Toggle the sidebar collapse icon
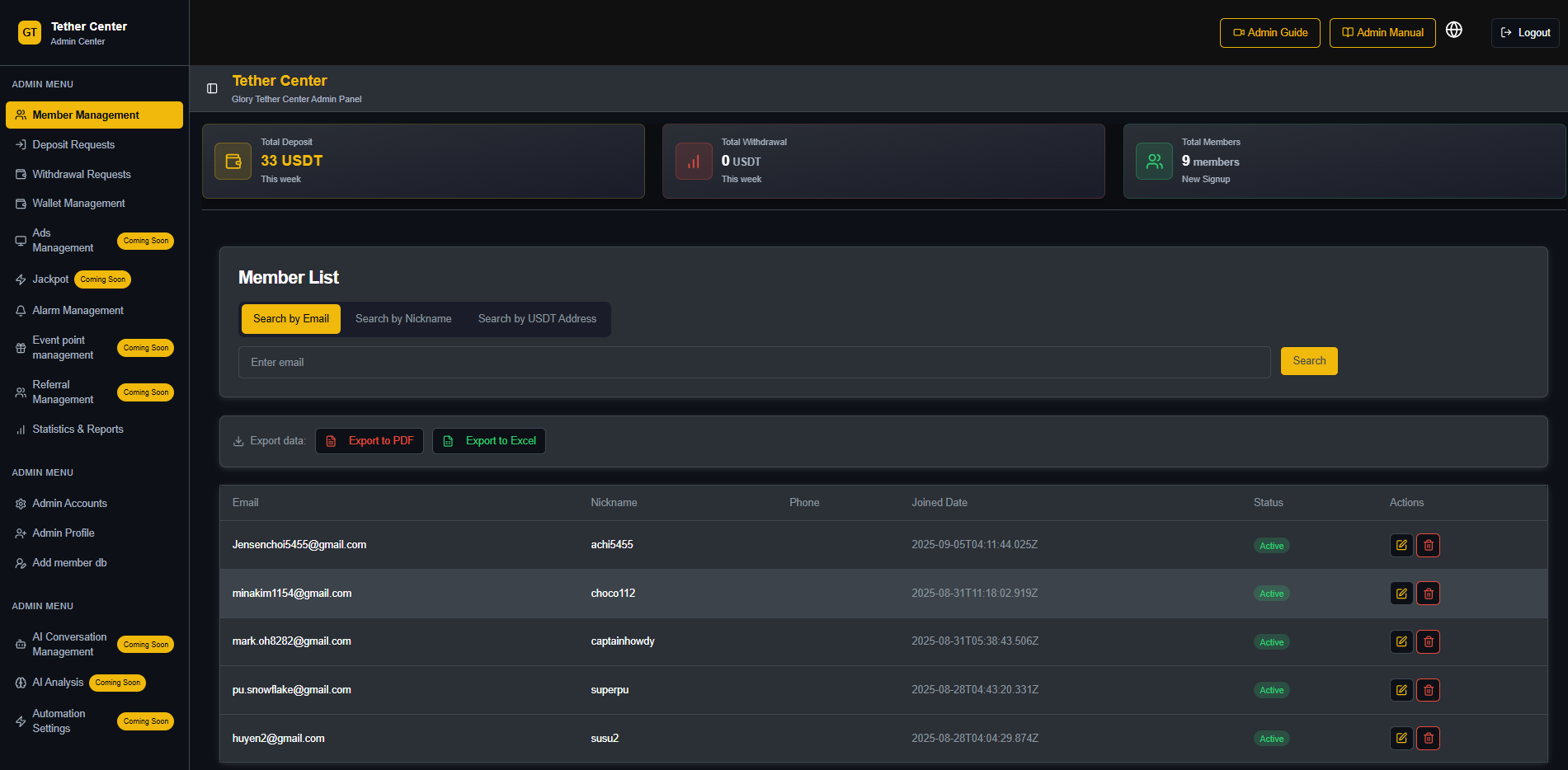This screenshot has width=1568, height=770. pyautogui.click(x=212, y=88)
